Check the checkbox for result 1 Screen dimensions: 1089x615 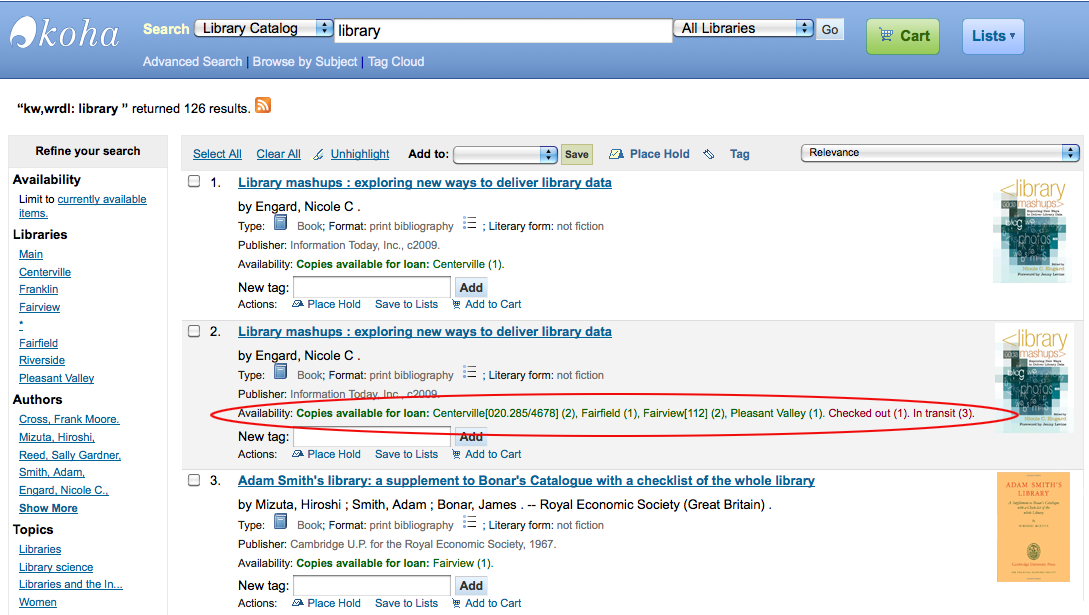coord(194,181)
